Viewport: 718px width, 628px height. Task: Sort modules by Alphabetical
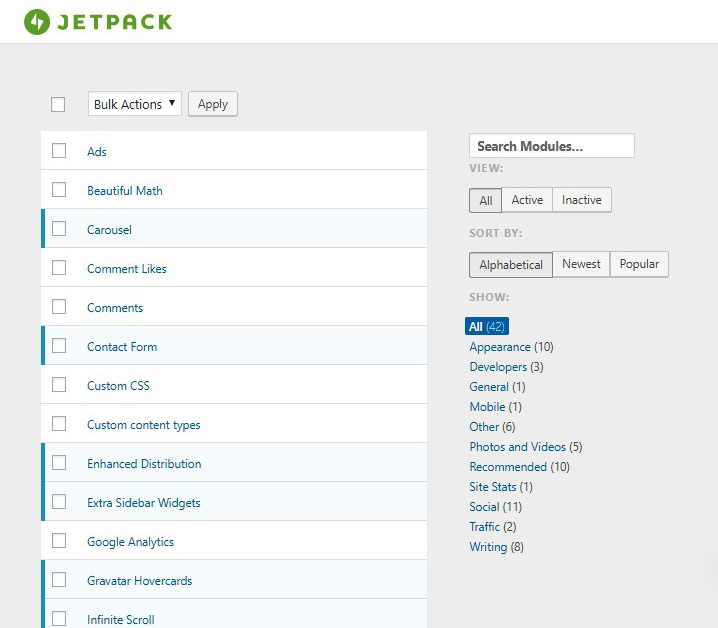click(x=511, y=265)
